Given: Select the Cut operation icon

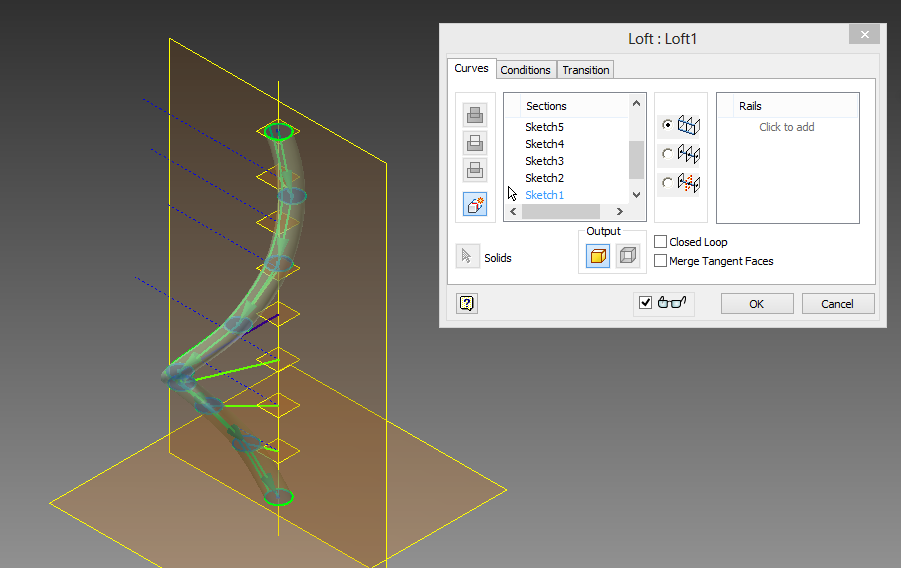Looking at the screenshot, I should [x=475, y=143].
